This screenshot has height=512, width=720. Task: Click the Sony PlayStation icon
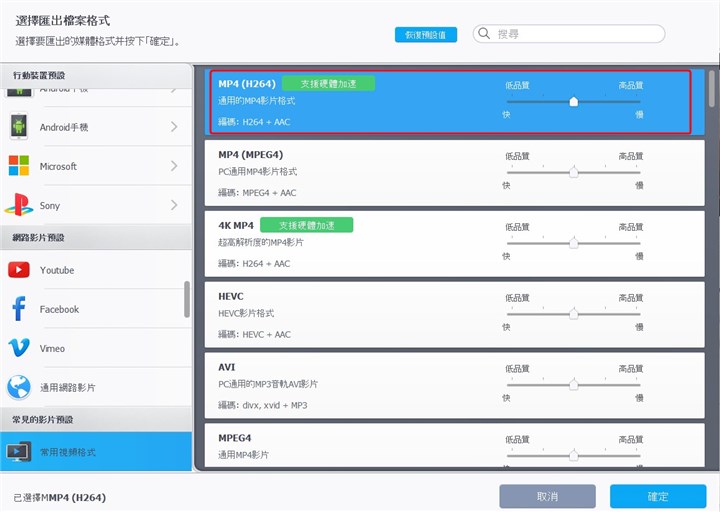coord(19,204)
